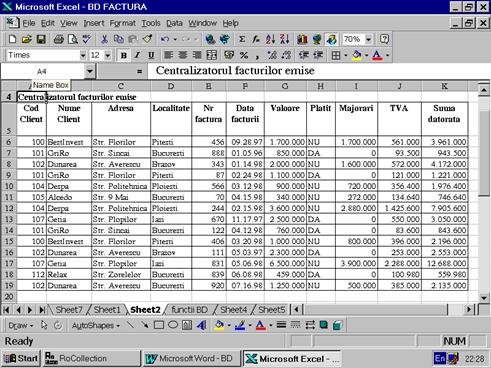Print using the printer icon

(x=59, y=39)
